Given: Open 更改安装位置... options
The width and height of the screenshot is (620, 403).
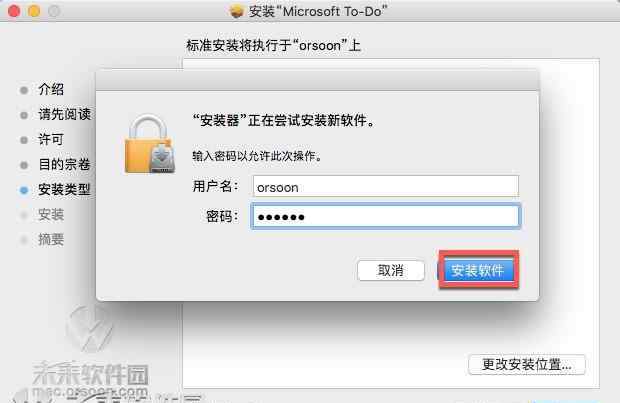Looking at the screenshot, I should coord(526,364).
